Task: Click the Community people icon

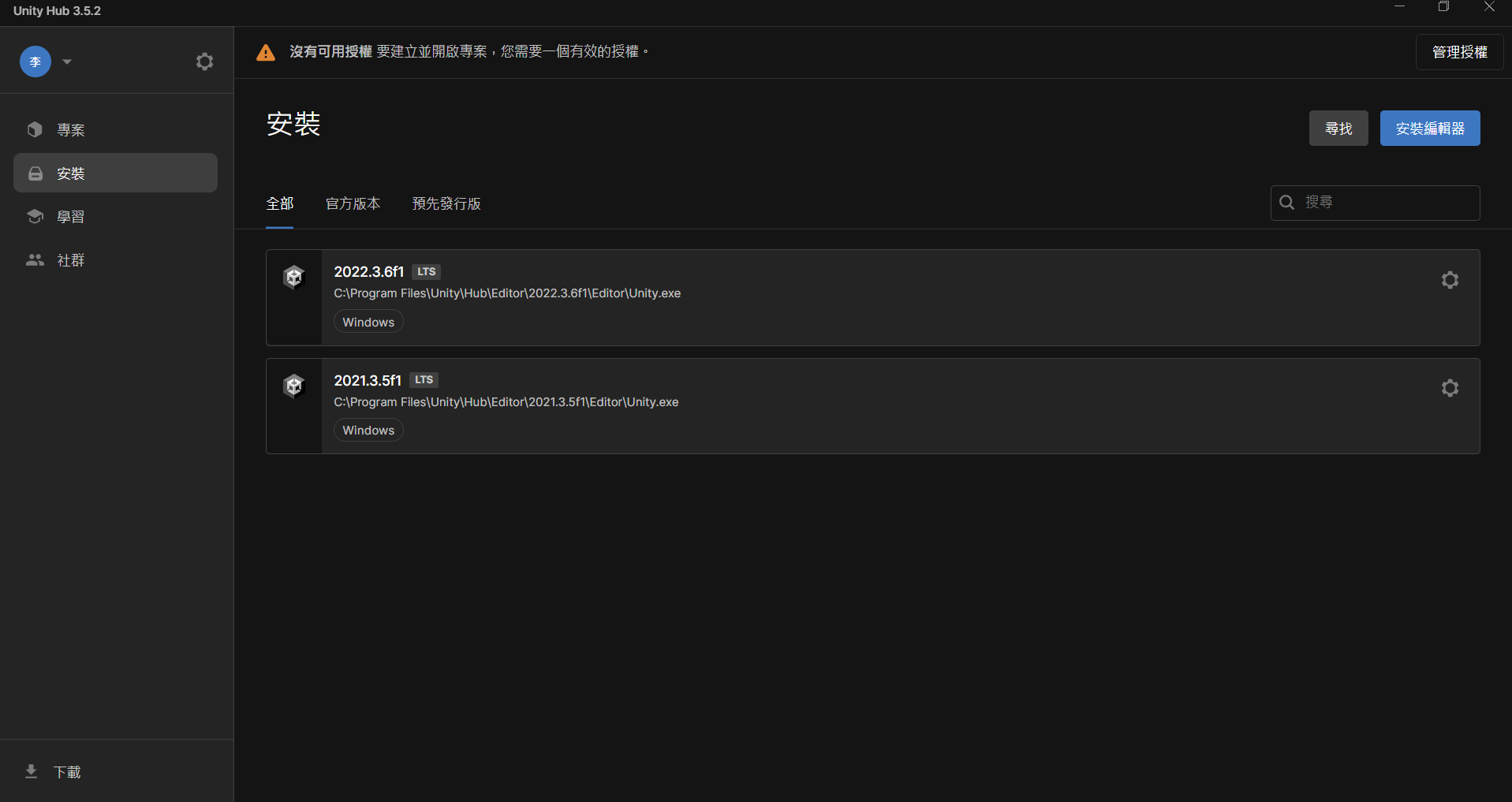Action: coord(35,259)
